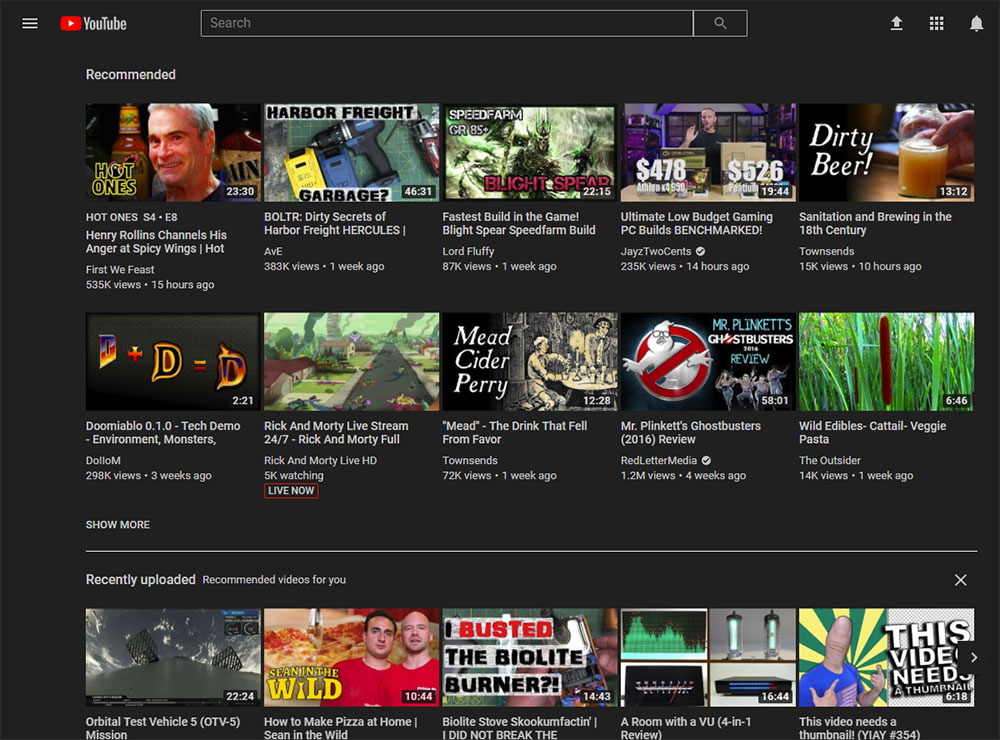Screen dimensions: 1000x740
Task: Visit Townsends channel under Sanitation and Brewing
Action: tap(827, 251)
